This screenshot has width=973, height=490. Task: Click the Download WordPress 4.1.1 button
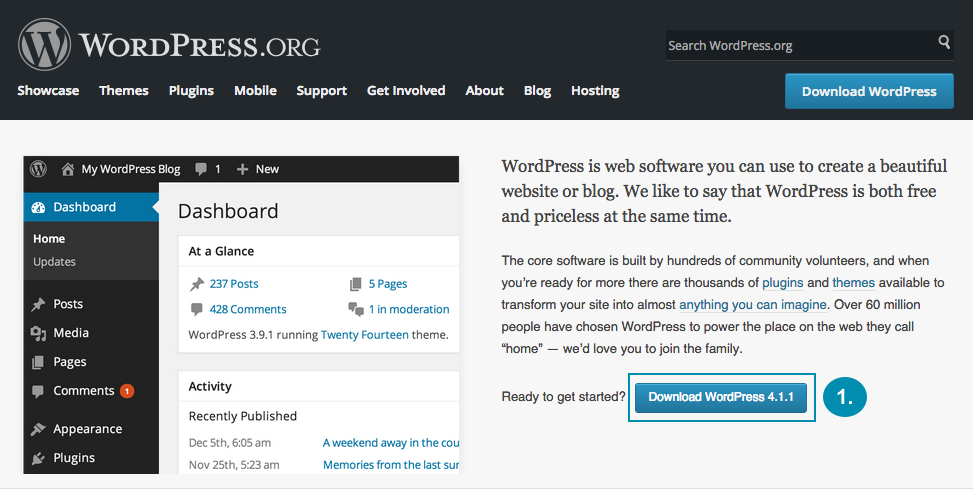pyautogui.click(x=721, y=397)
